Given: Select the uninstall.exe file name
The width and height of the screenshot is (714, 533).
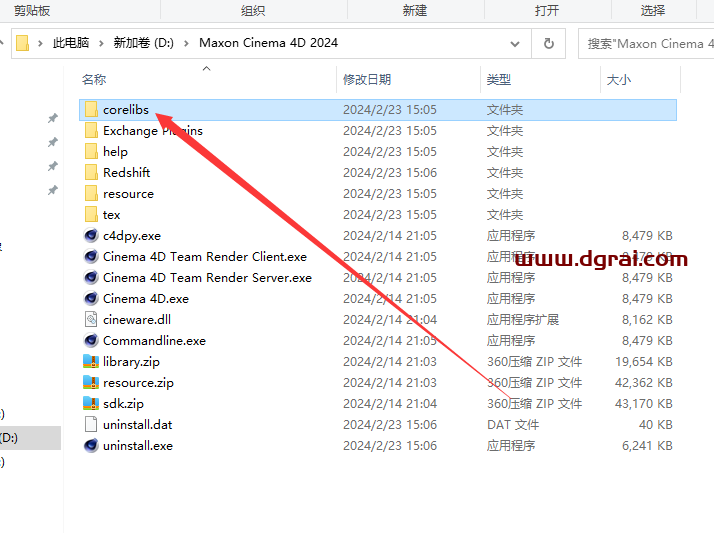Looking at the screenshot, I should 138,445.
